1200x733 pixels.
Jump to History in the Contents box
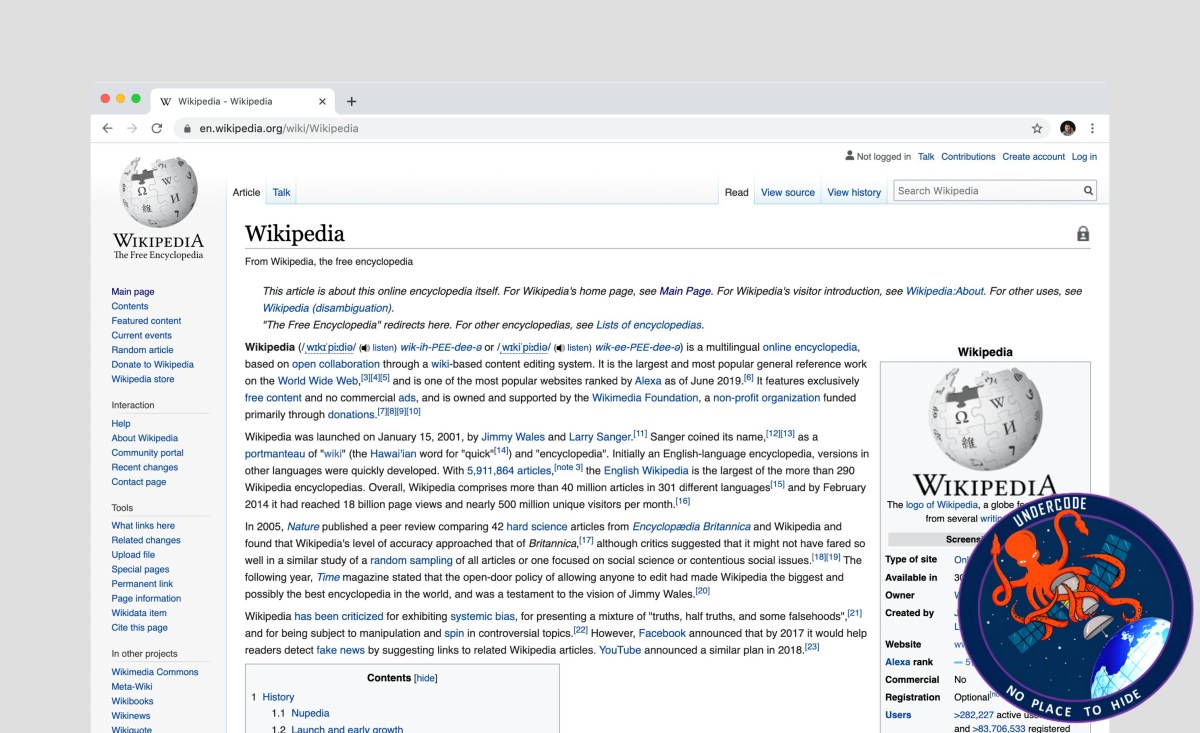click(278, 697)
